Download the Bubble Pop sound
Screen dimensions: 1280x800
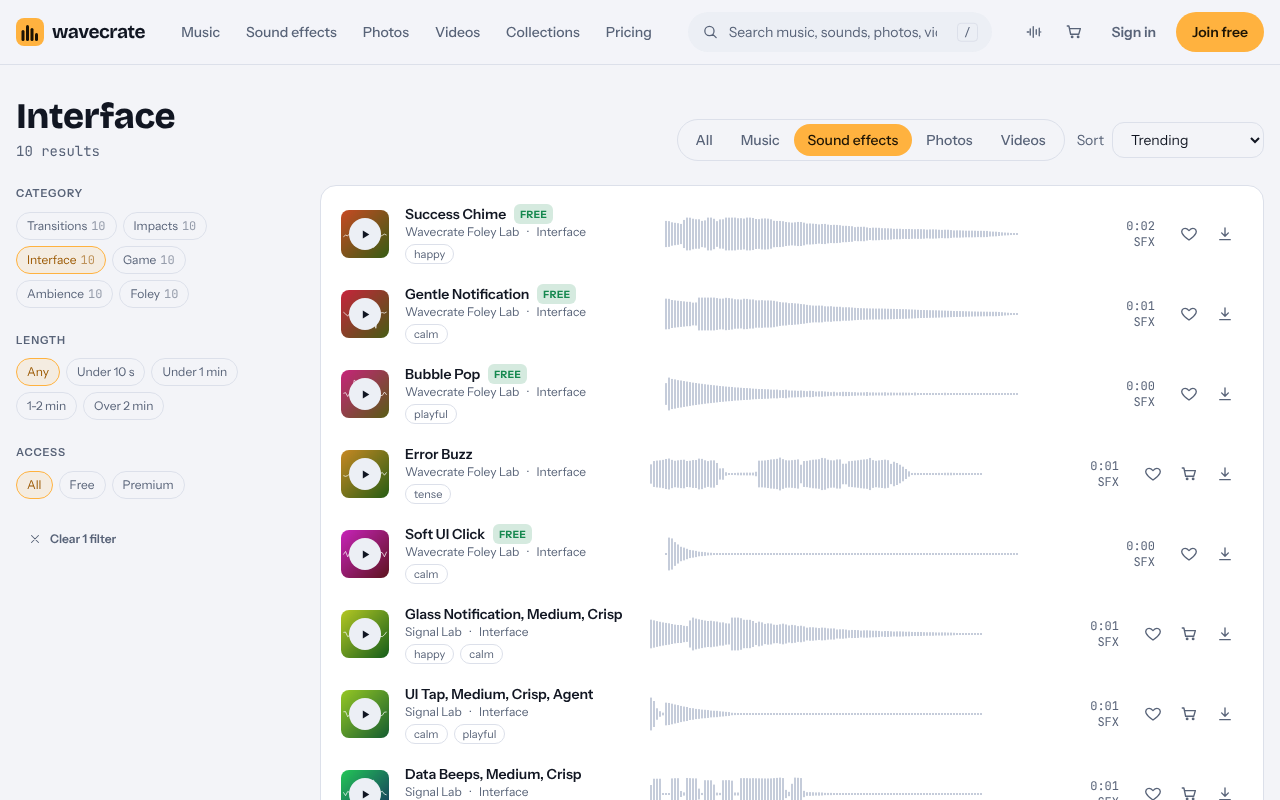(1225, 394)
